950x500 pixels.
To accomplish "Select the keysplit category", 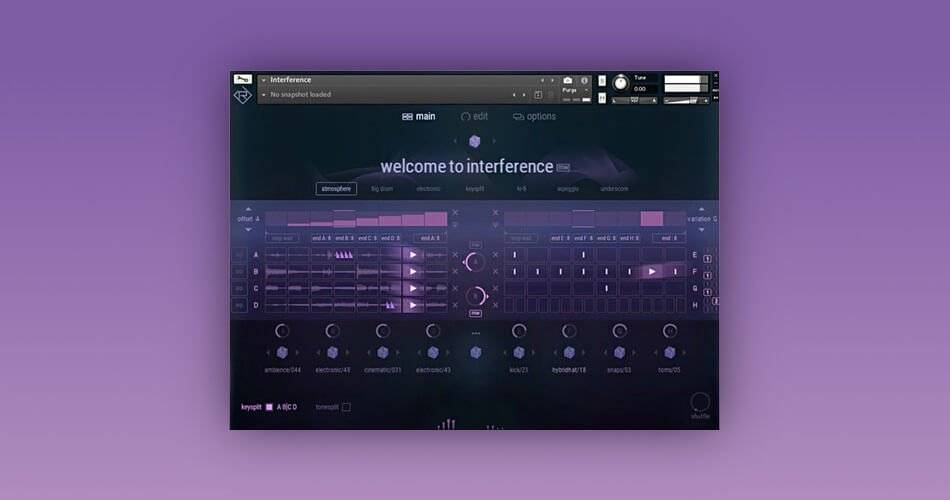I will (475, 188).
